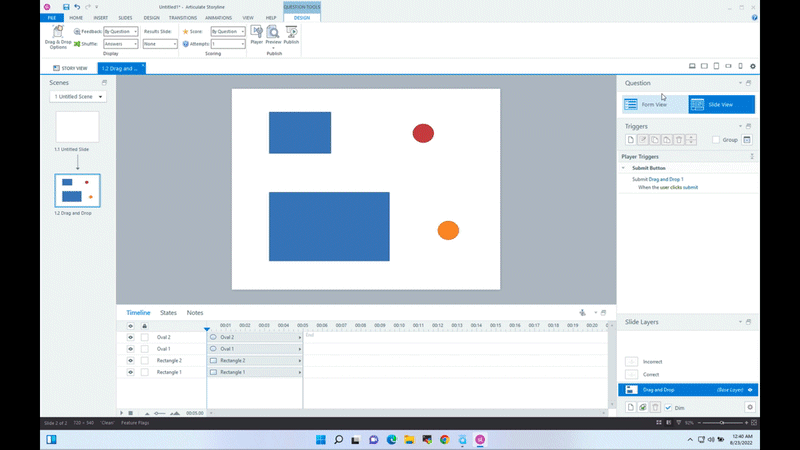Open slide layer properties gear icon
Screen dimensions: 800x450
pos(749,407)
